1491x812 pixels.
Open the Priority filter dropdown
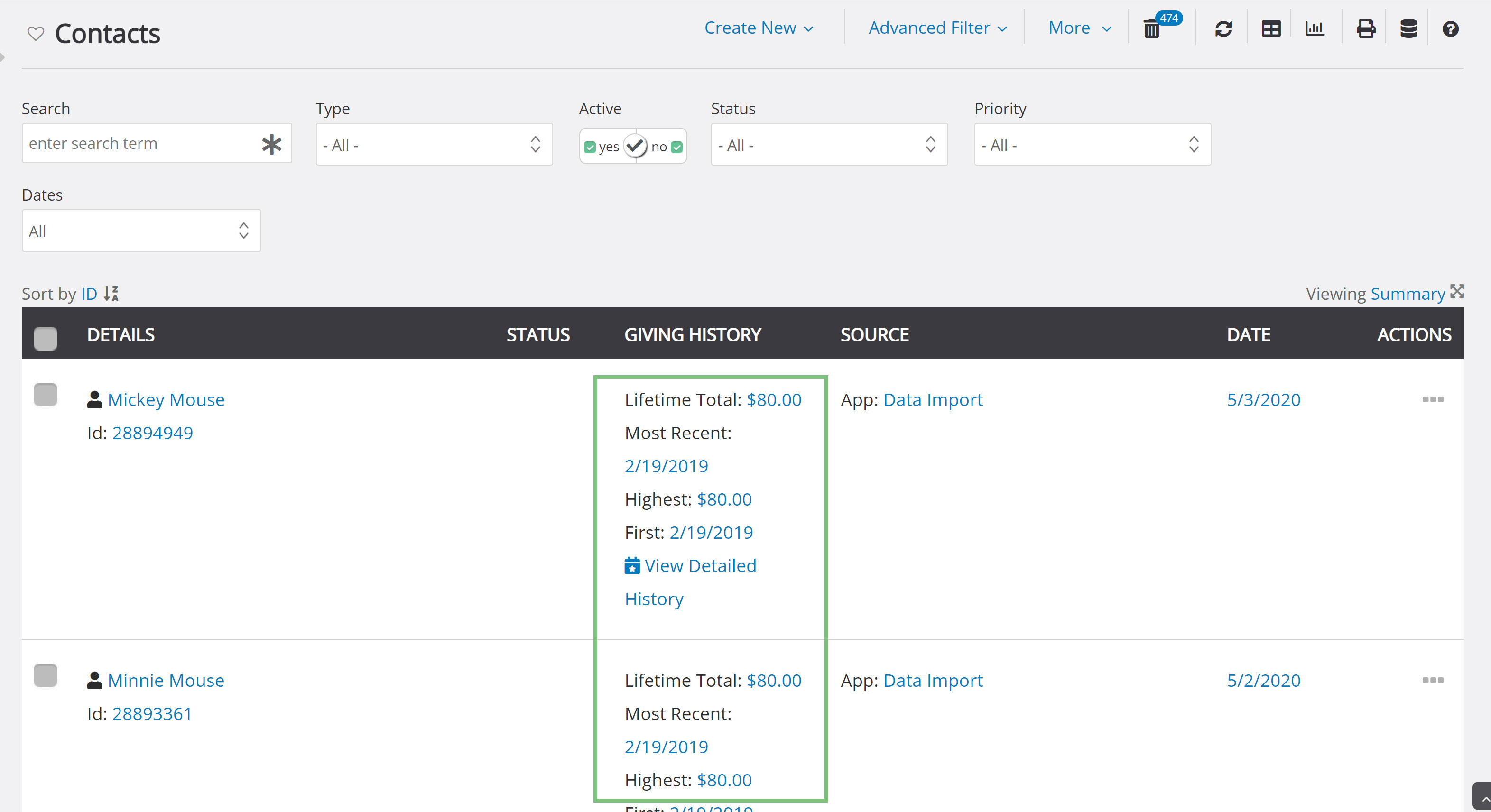[1093, 144]
